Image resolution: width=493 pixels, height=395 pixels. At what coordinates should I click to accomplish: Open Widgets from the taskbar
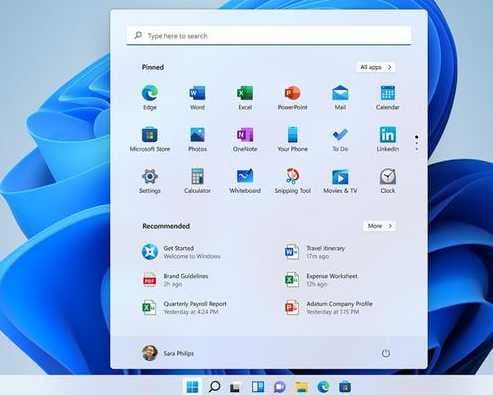(258, 387)
